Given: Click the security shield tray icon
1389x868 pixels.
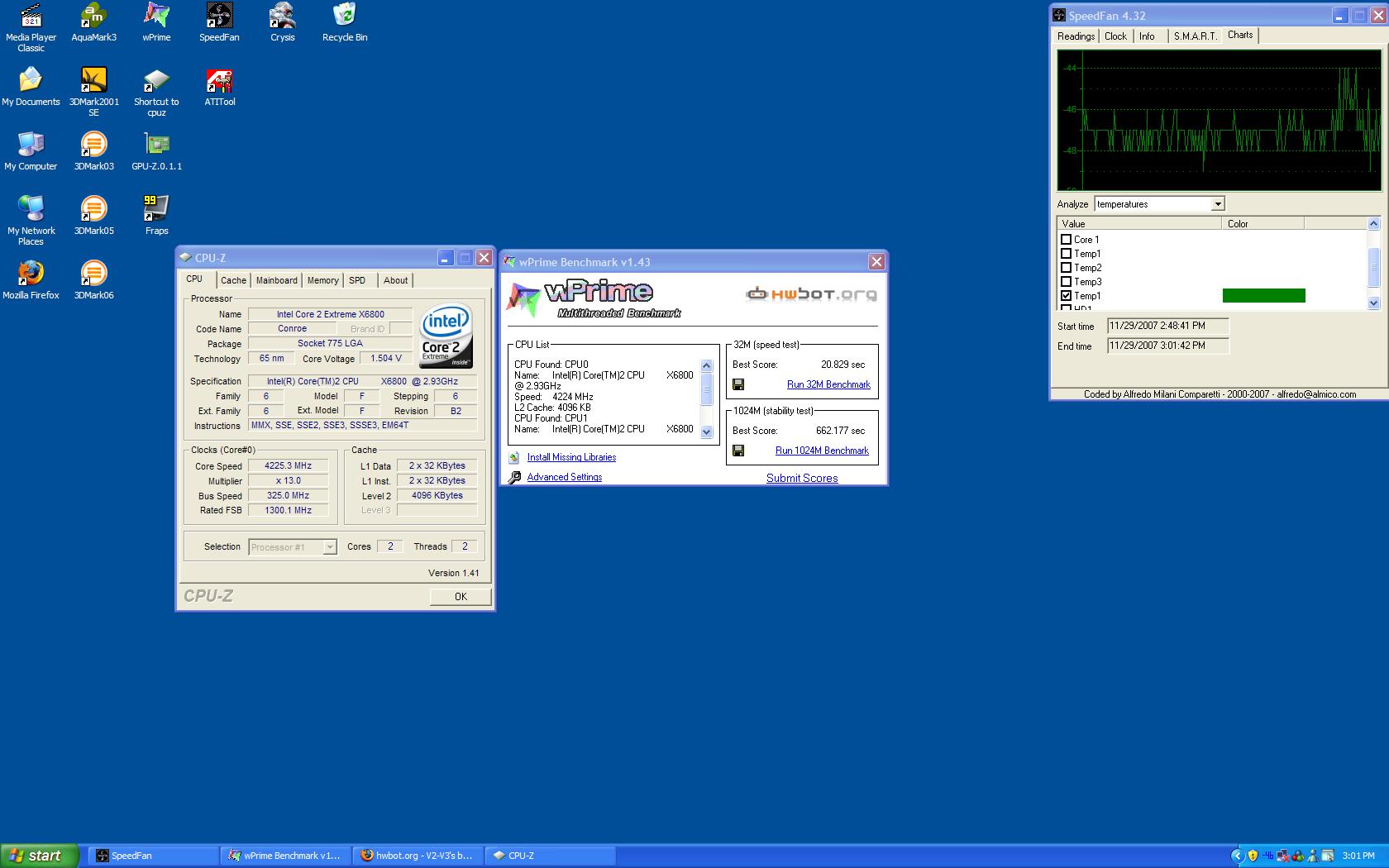Looking at the screenshot, I should tap(1253, 856).
